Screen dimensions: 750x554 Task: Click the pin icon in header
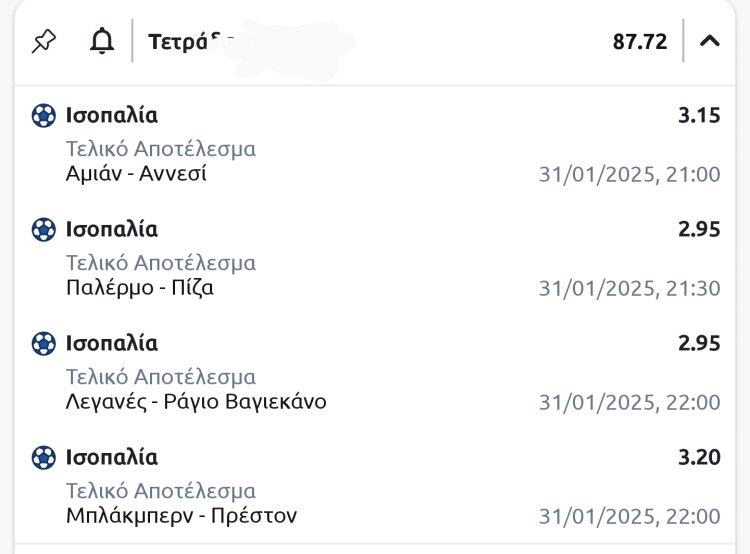pos(44,42)
